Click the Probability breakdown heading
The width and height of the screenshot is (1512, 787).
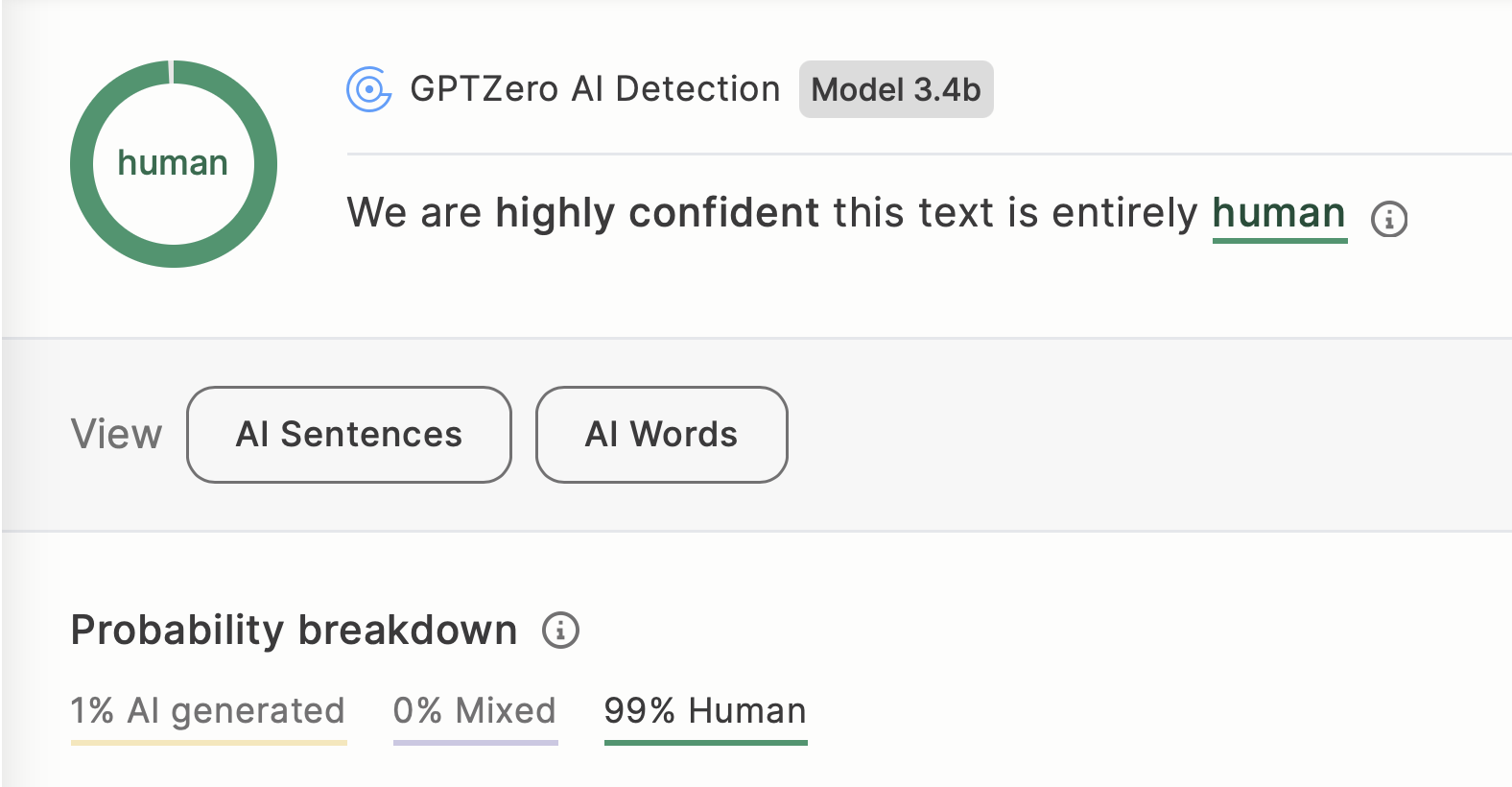coord(295,631)
